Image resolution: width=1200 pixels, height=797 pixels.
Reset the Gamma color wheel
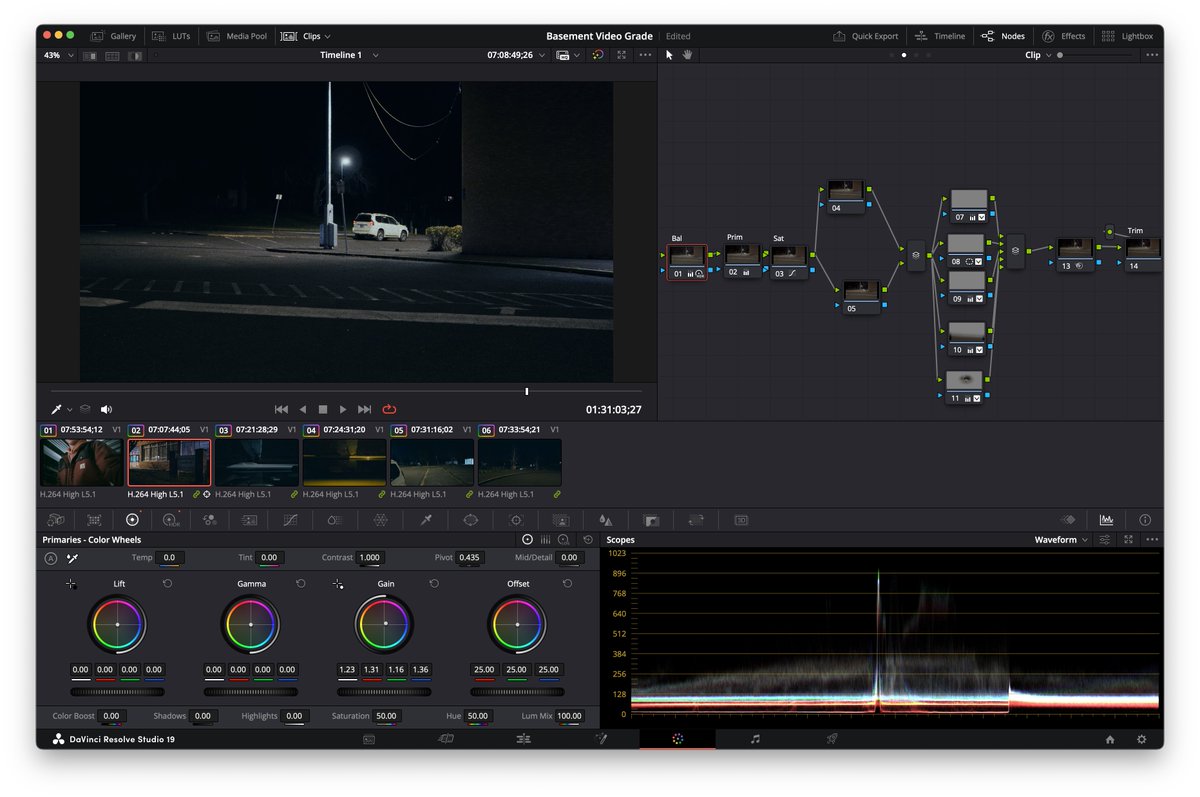[x=301, y=583]
